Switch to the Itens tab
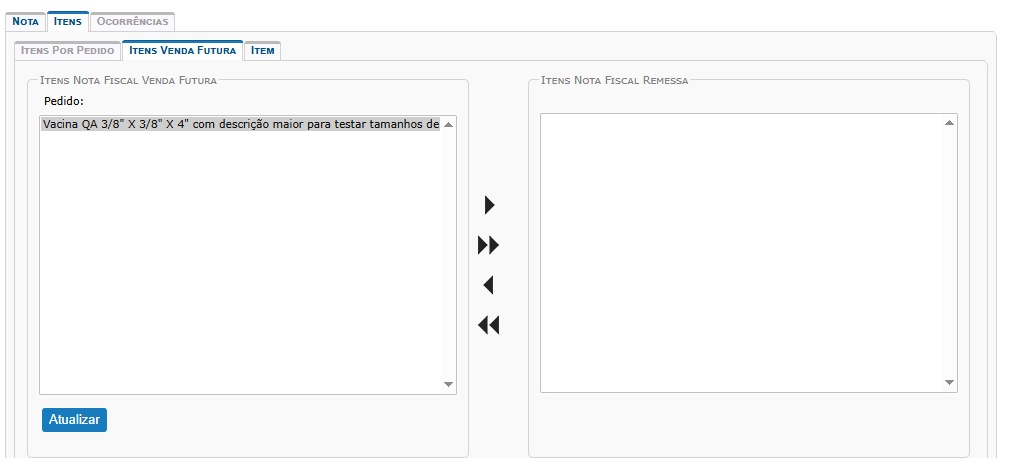The width and height of the screenshot is (1011, 458). [67, 21]
